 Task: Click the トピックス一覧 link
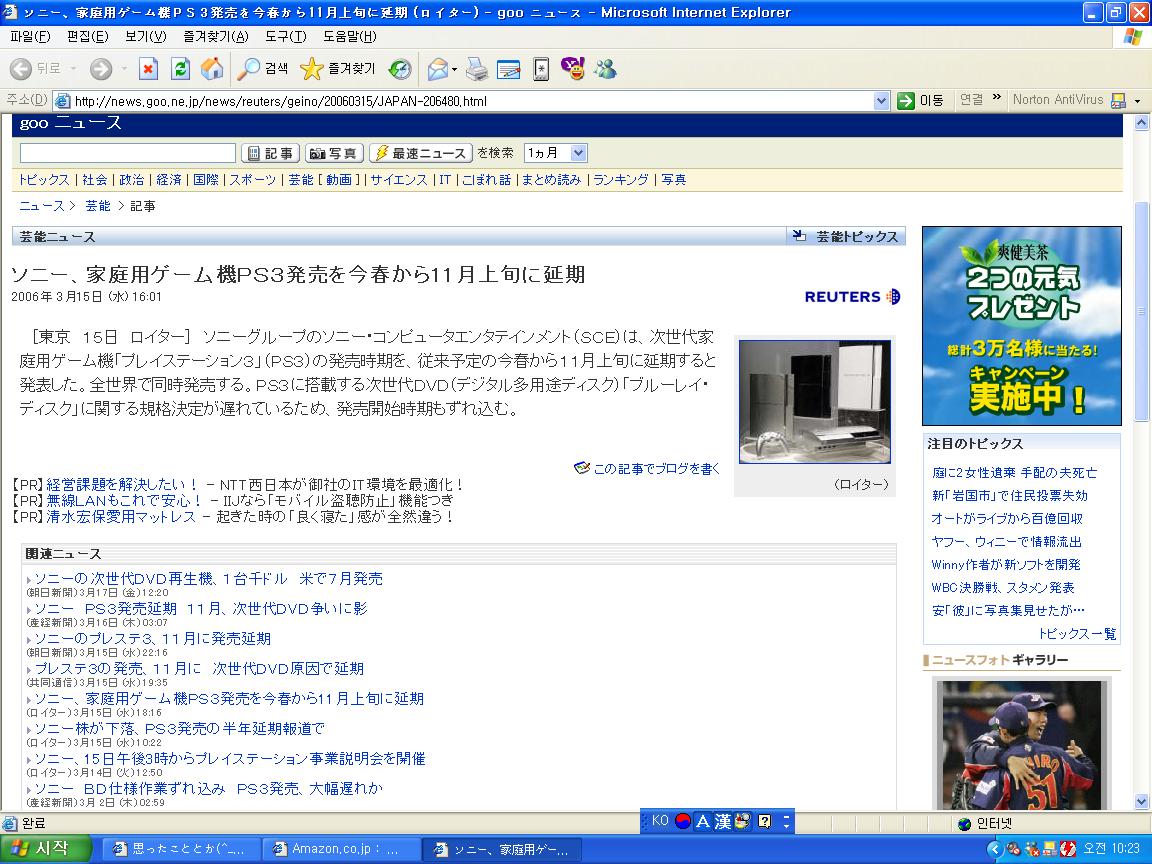tap(1077, 634)
